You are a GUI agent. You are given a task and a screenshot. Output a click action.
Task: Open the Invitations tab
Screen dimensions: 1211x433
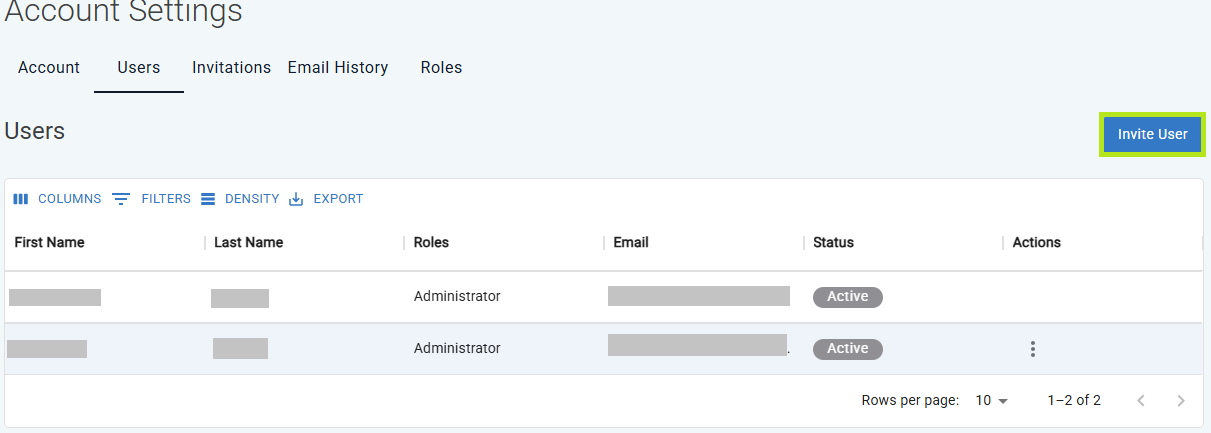coord(231,68)
